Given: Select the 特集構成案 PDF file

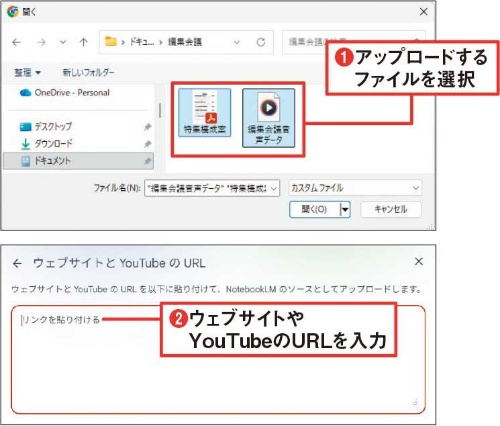Looking at the screenshot, I should (x=205, y=113).
